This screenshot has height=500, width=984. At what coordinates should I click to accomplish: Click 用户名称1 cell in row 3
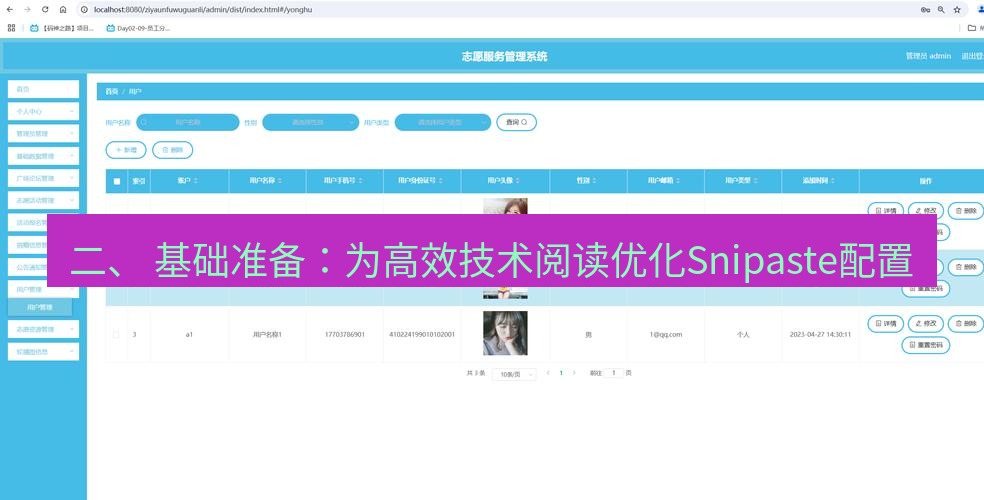point(267,334)
